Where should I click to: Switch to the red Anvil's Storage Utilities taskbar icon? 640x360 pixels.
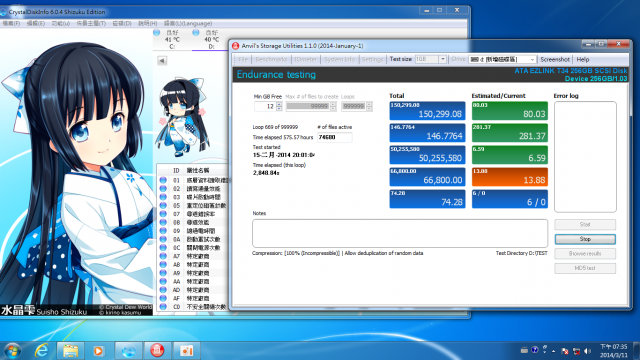point(157,351)
